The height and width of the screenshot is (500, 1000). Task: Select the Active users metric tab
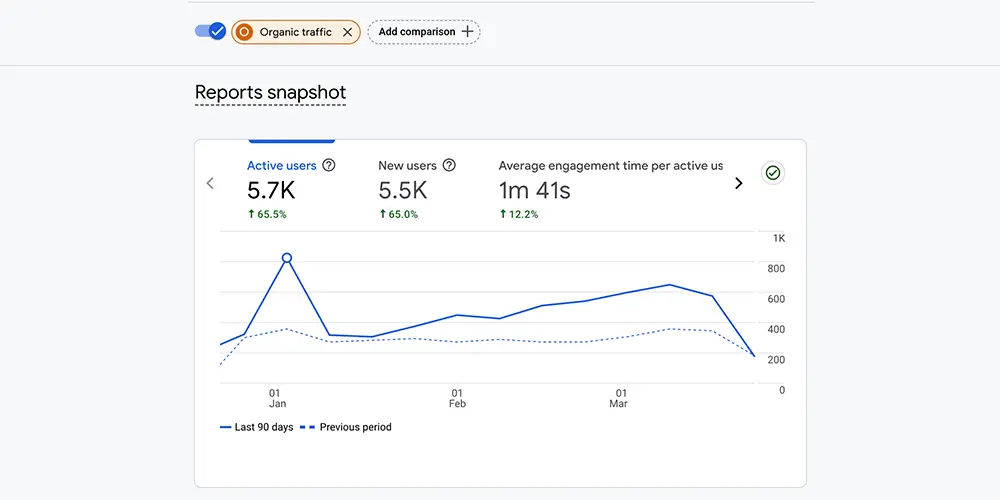click(281, 166)
